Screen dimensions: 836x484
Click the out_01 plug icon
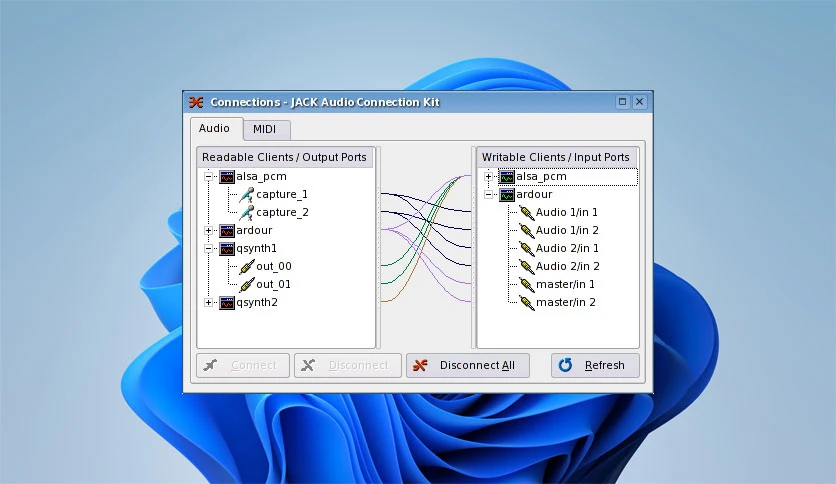point(247,285)
